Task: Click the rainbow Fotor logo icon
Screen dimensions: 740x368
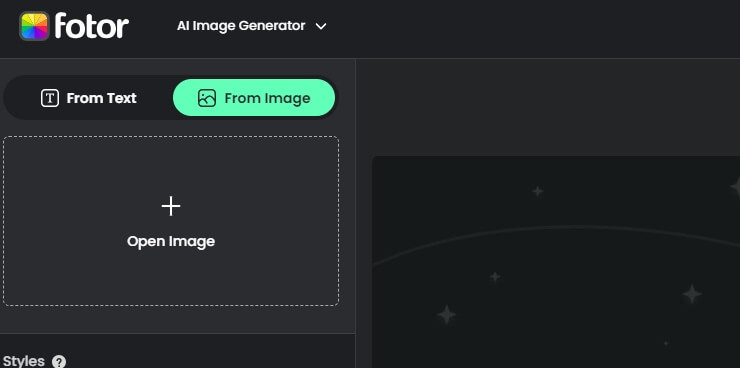Action: [x=34, y=26]
